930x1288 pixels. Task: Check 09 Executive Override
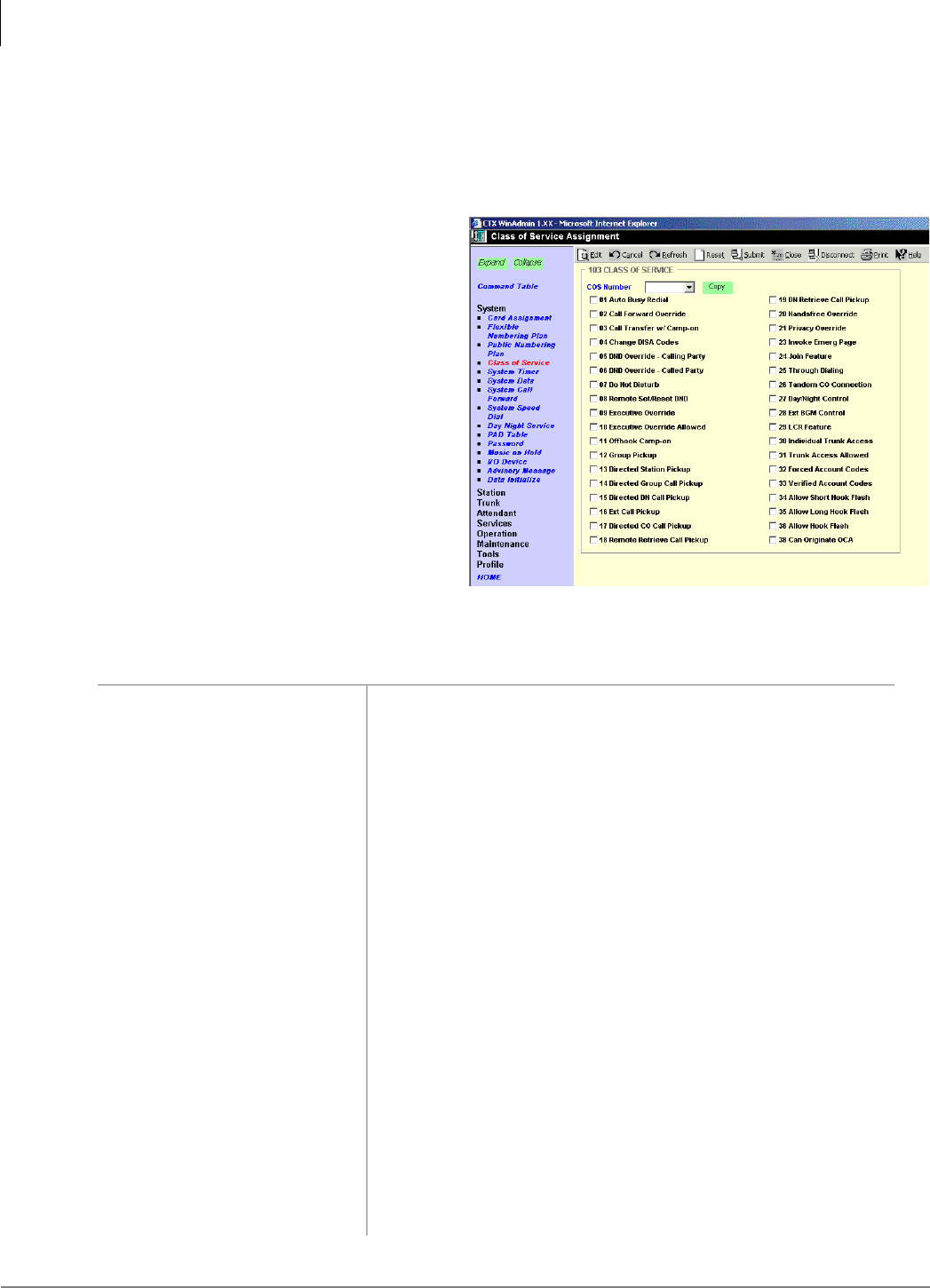point(594,413)
